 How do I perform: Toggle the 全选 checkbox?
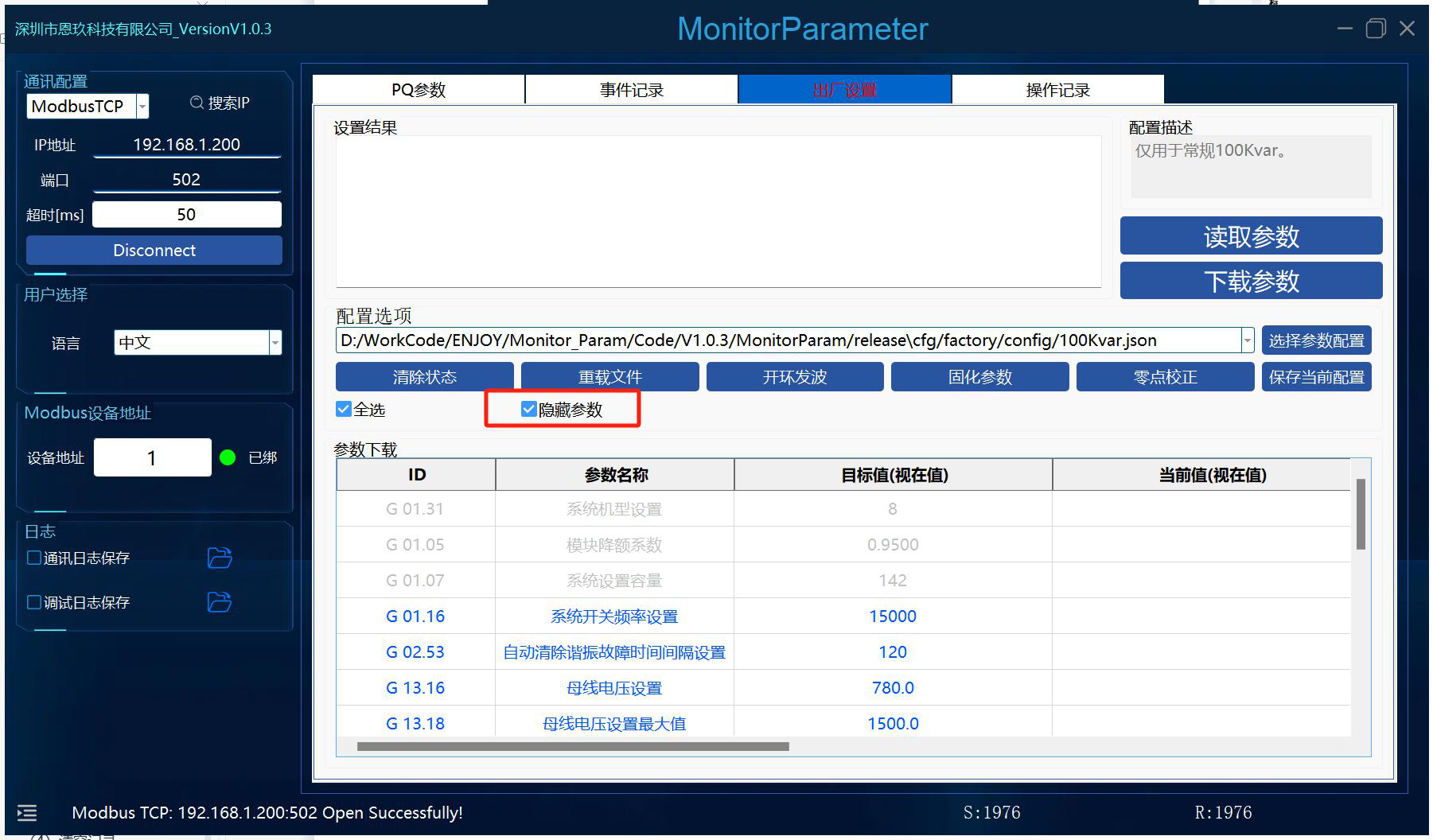point(344,409)
